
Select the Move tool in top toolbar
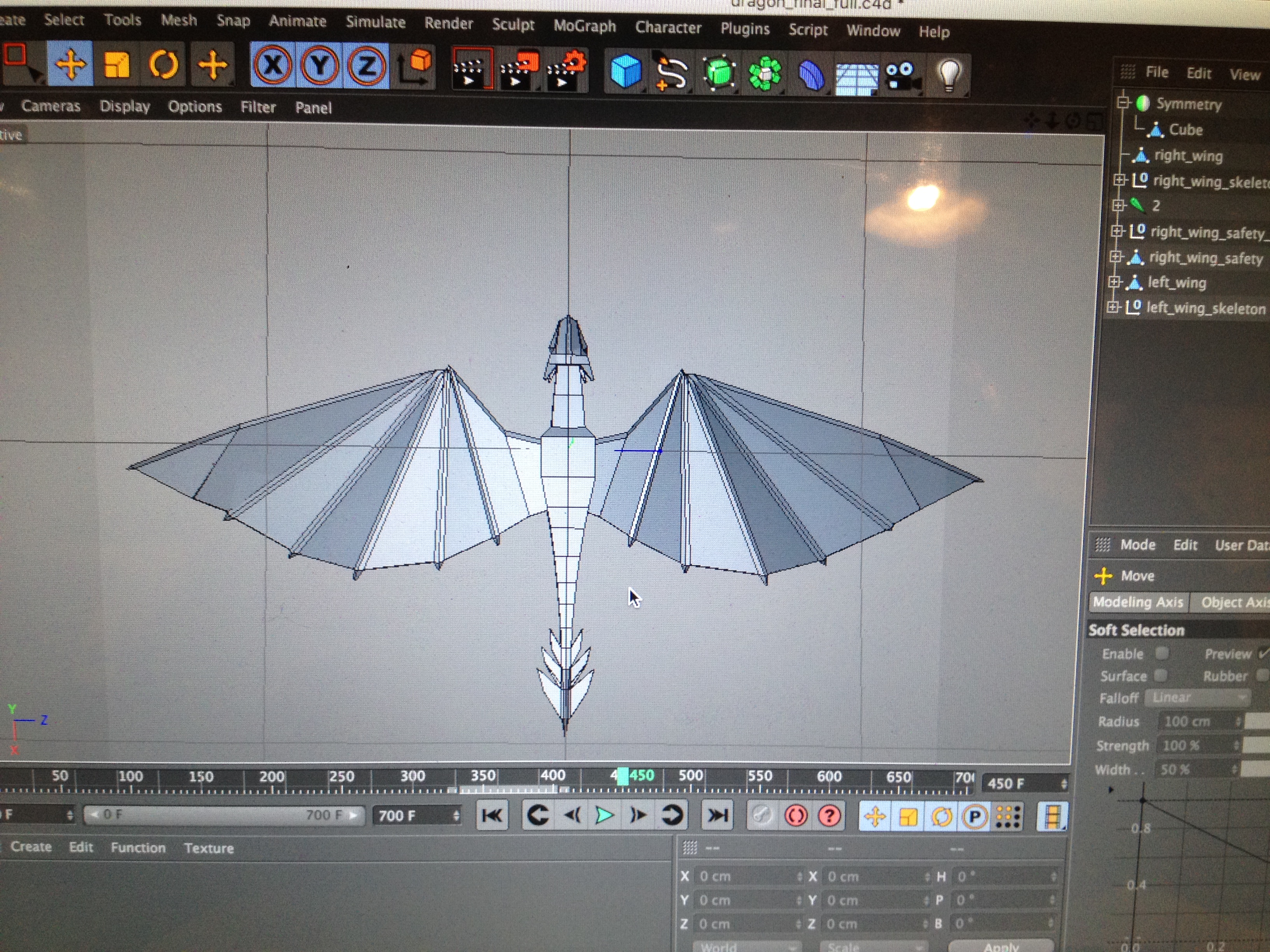(70, 64)
